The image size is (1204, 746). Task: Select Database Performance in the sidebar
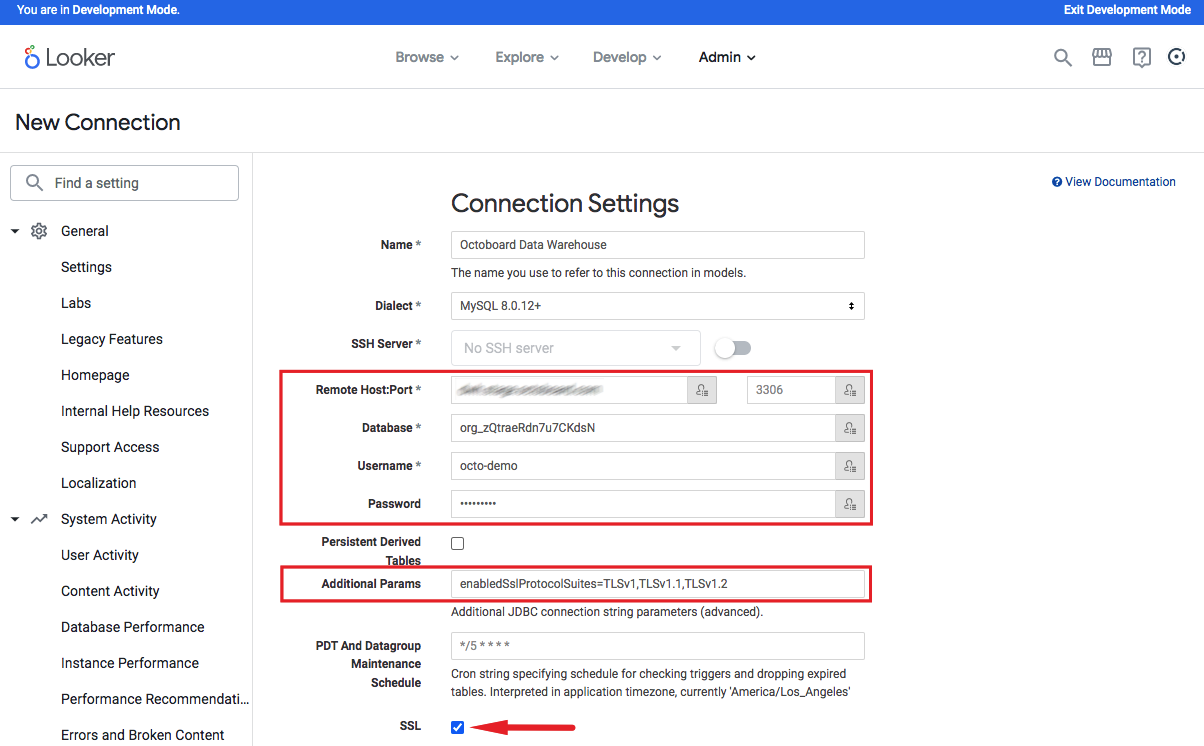coord(133,627)
